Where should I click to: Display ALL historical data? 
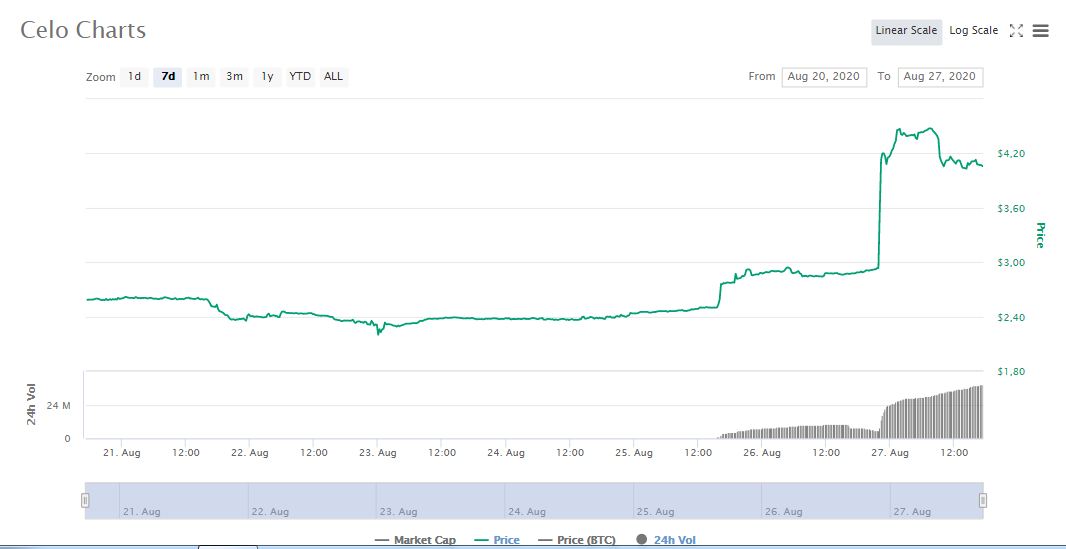point(333,77)
